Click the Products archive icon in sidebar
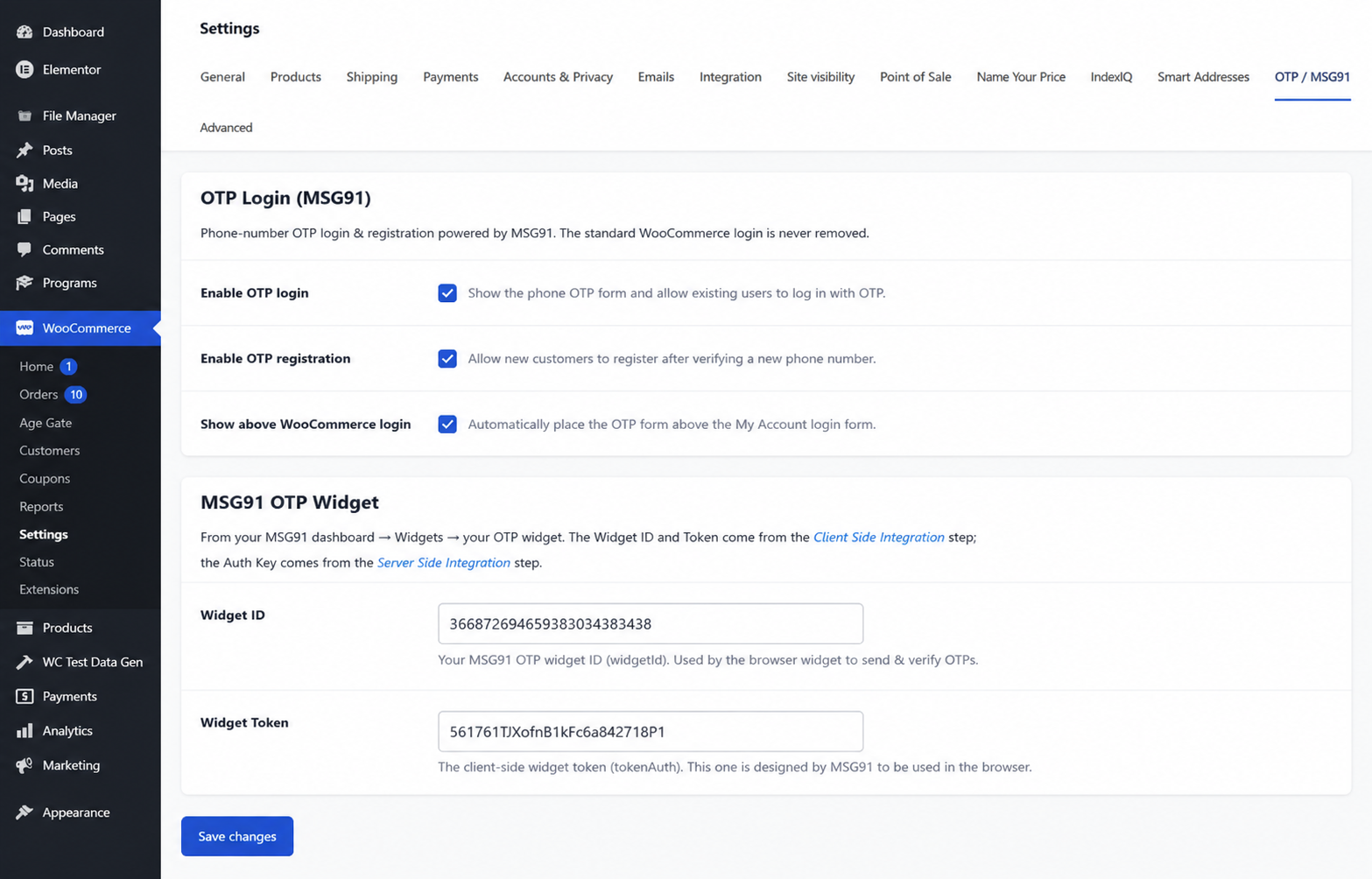Screen dimensions: 1372x879 [25, 628]
